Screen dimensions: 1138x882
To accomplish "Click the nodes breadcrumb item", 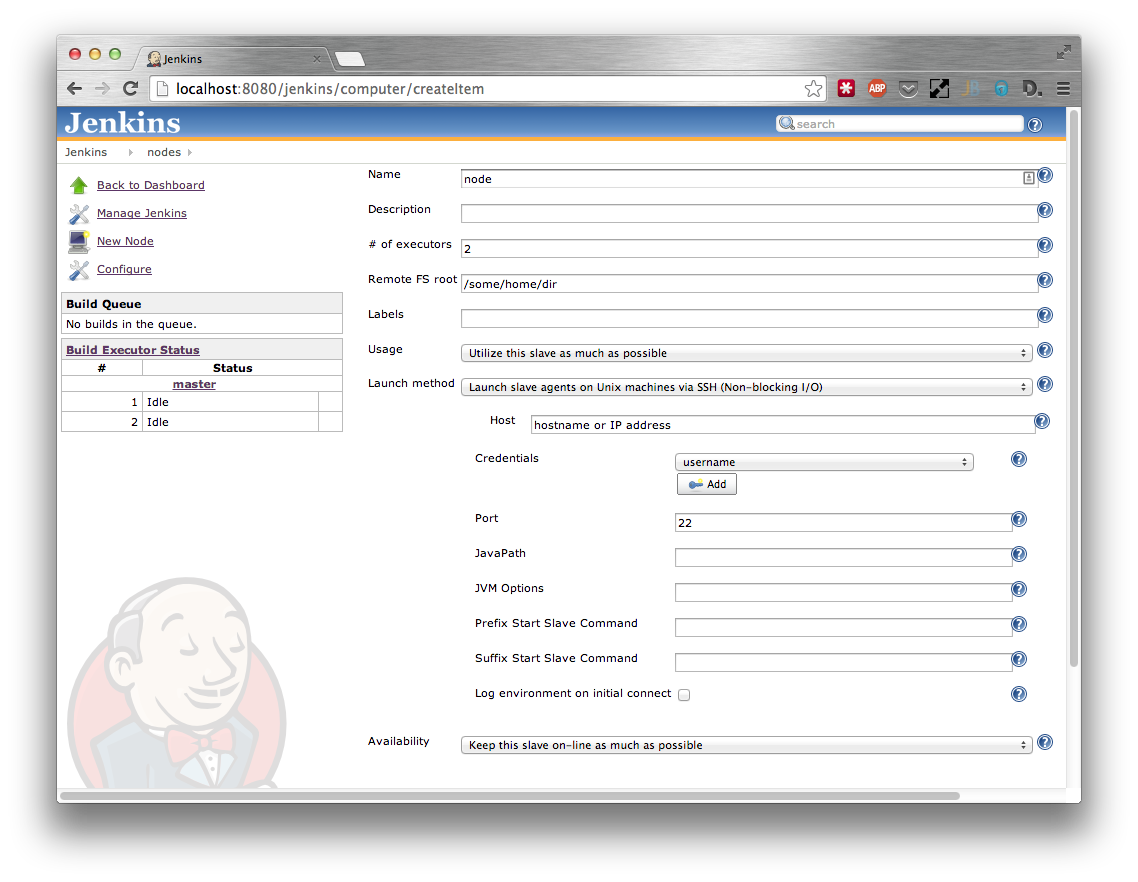I will (164, 152).
